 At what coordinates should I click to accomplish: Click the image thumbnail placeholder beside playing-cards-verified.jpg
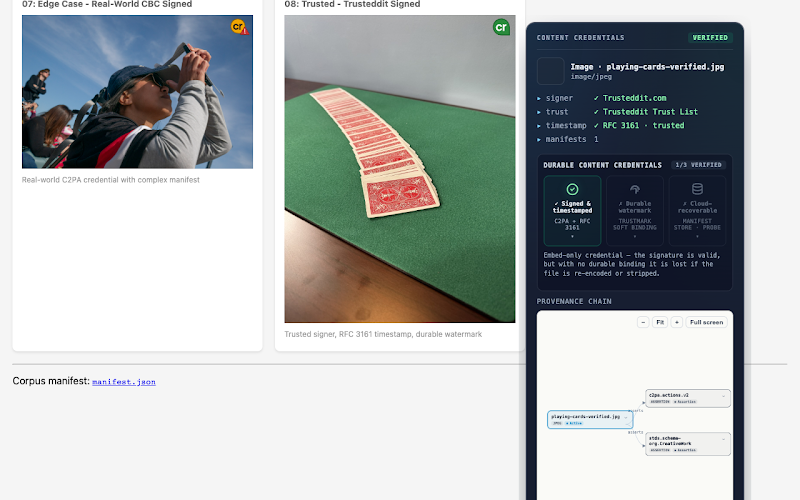551,71
